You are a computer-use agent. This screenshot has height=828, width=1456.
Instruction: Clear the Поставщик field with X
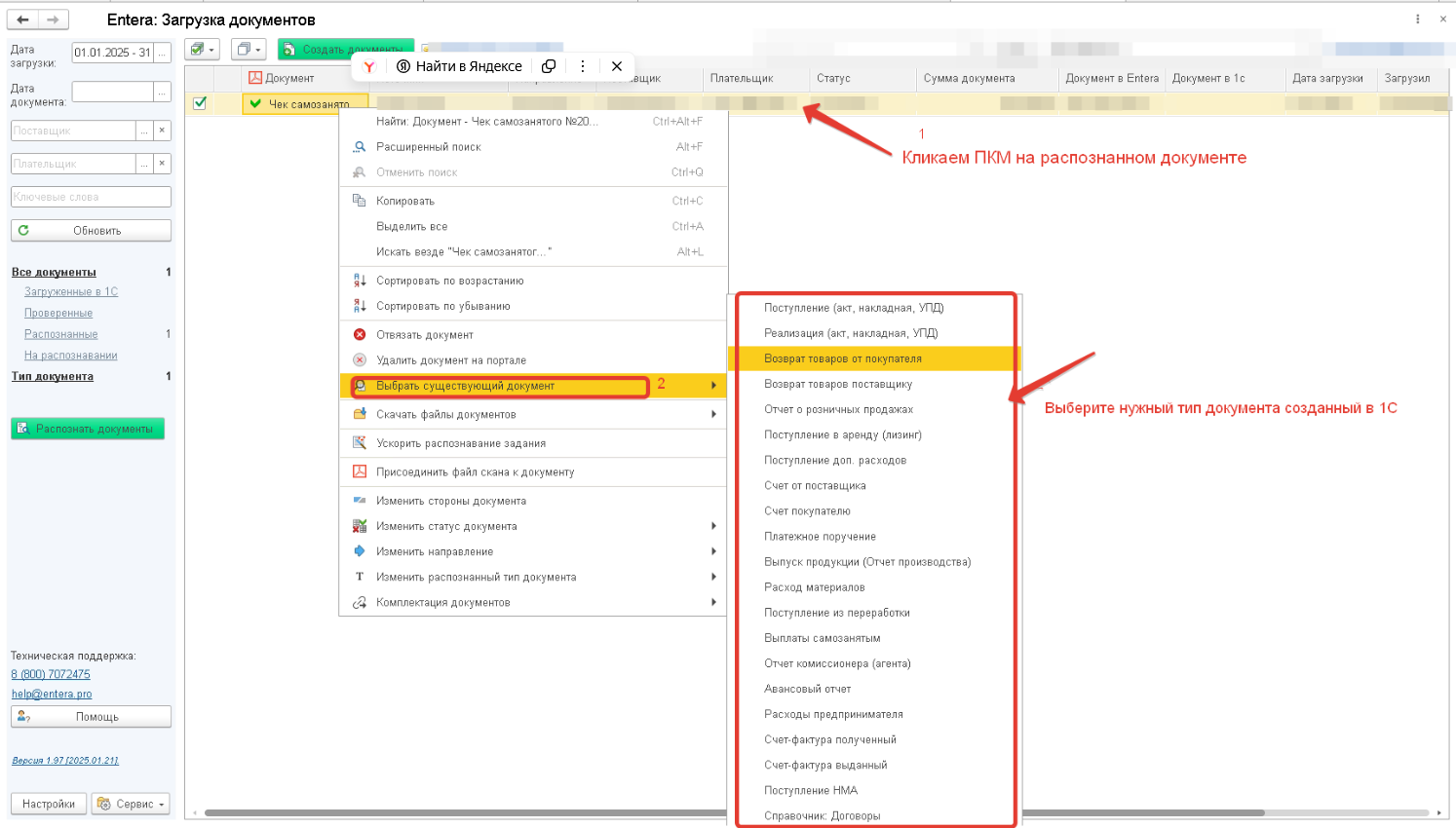coord(163,131)
